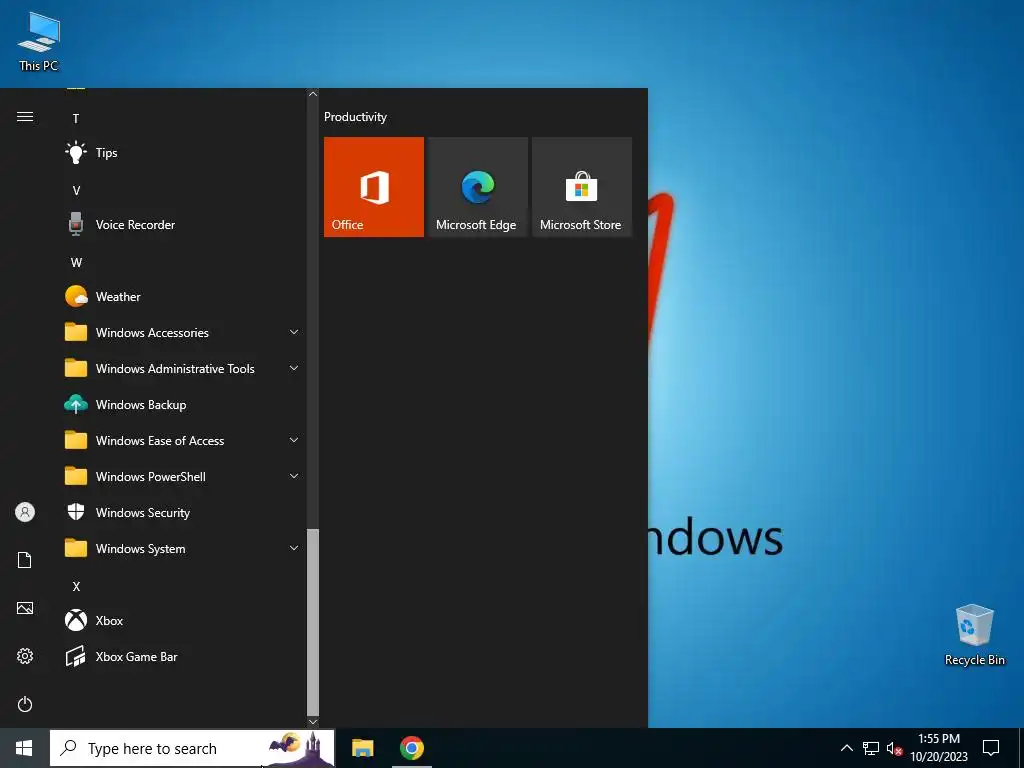Open Google Chrome from the taskbar

click(x=411, y=748)
